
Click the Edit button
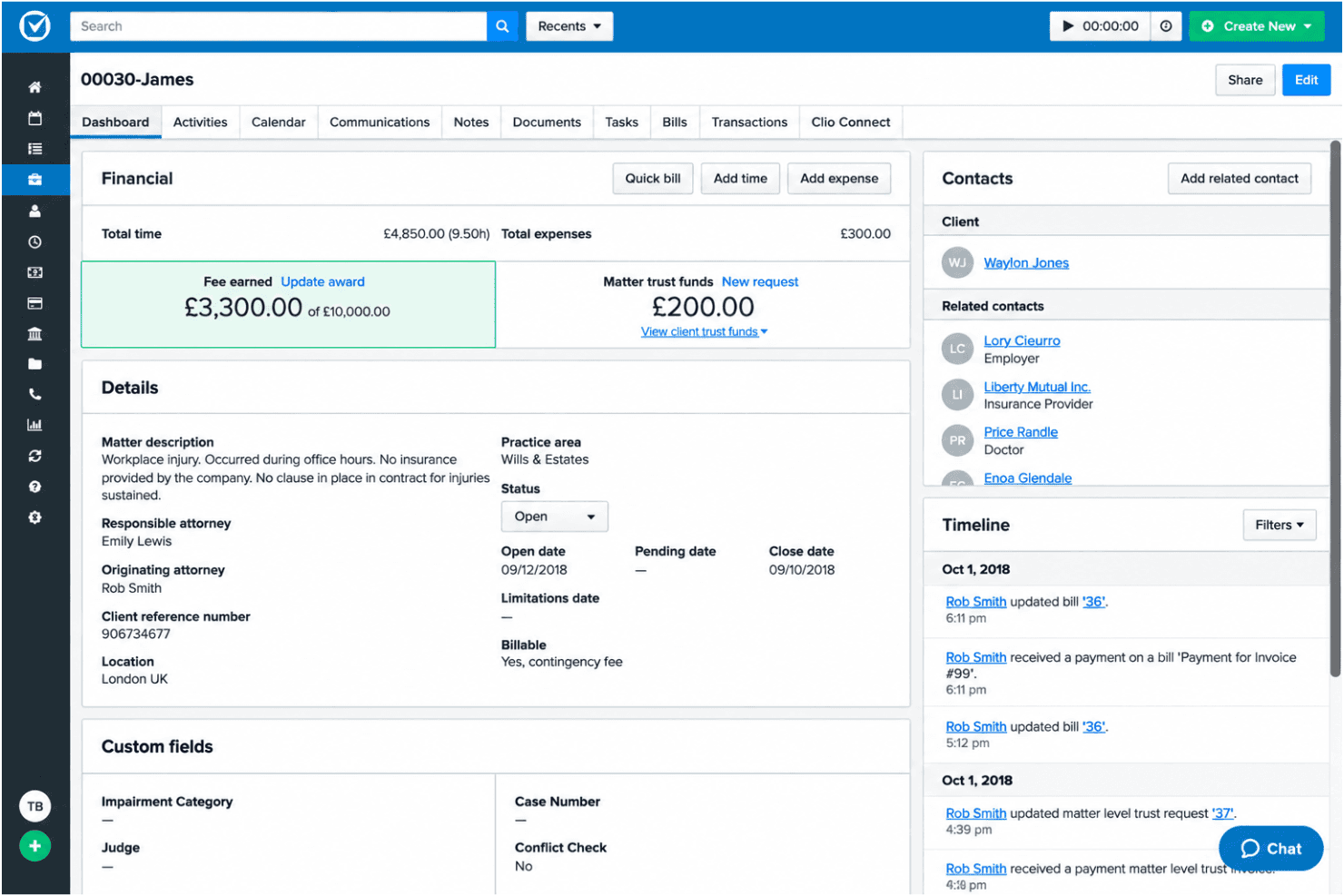coord(1306,80)
